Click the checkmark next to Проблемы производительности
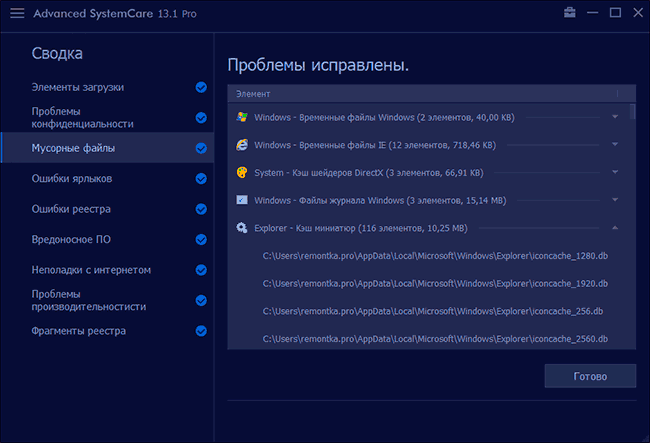Viewport: 650px width, 443px height. [201, 300]
